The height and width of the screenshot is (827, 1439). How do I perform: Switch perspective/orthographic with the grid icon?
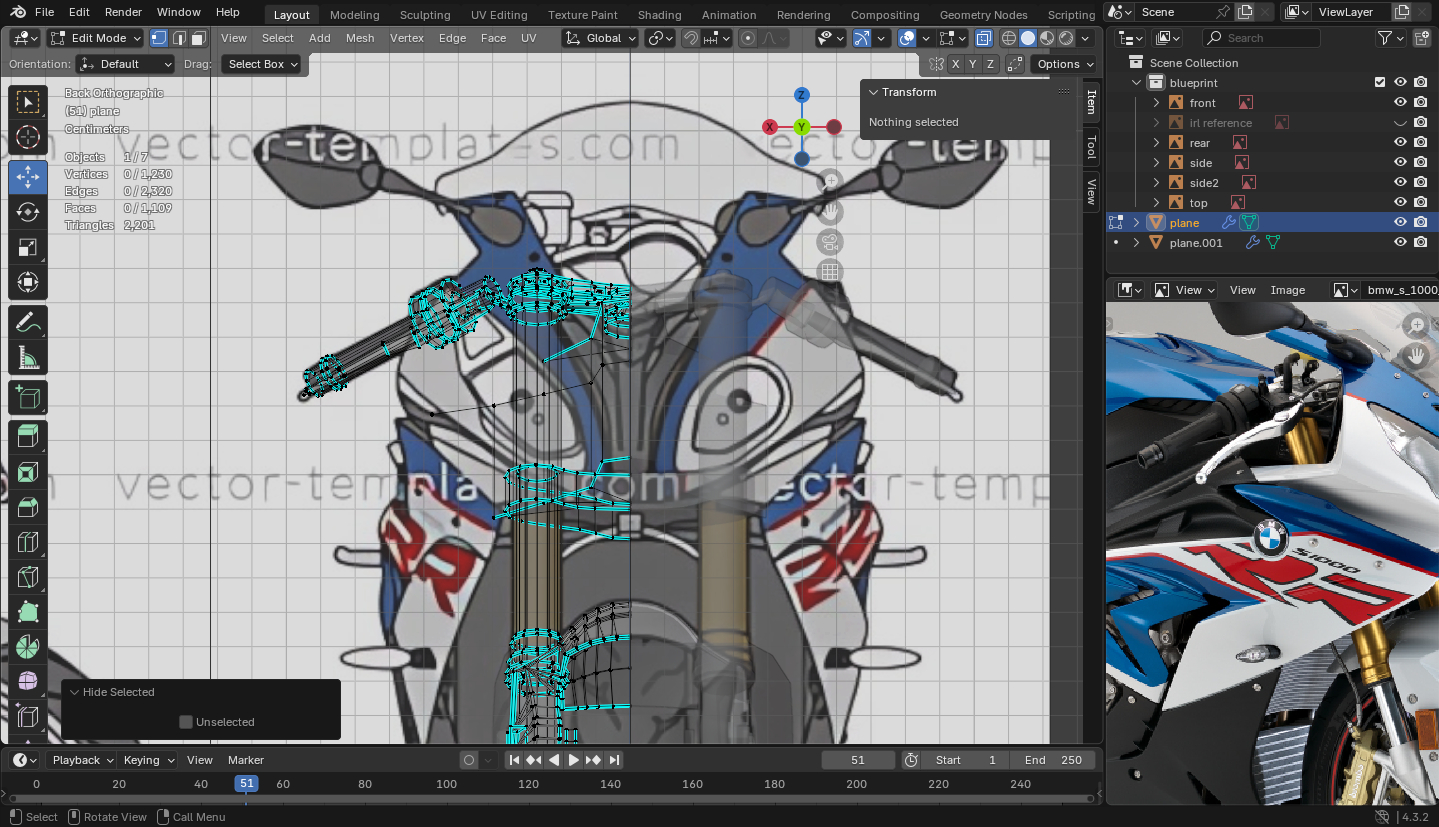coord(829,272)
